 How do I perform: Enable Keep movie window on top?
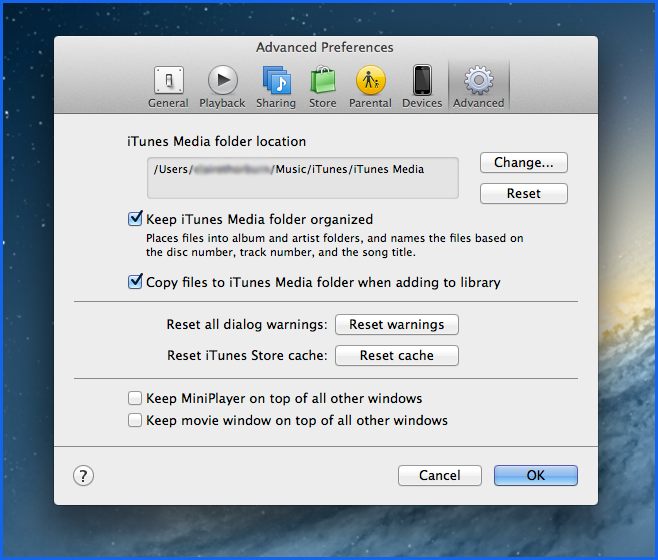(135, 420)
